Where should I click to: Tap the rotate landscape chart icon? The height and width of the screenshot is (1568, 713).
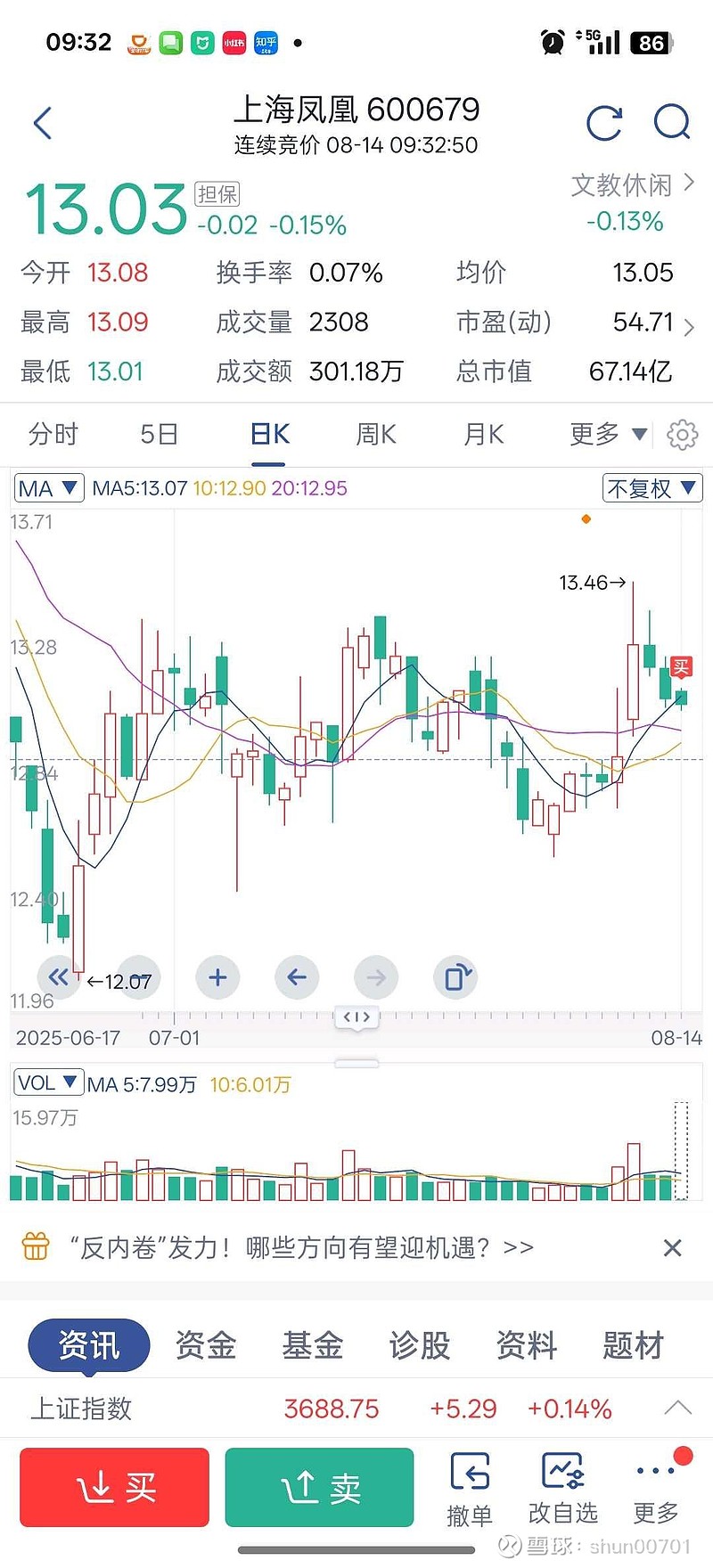(x=456, y=977)
